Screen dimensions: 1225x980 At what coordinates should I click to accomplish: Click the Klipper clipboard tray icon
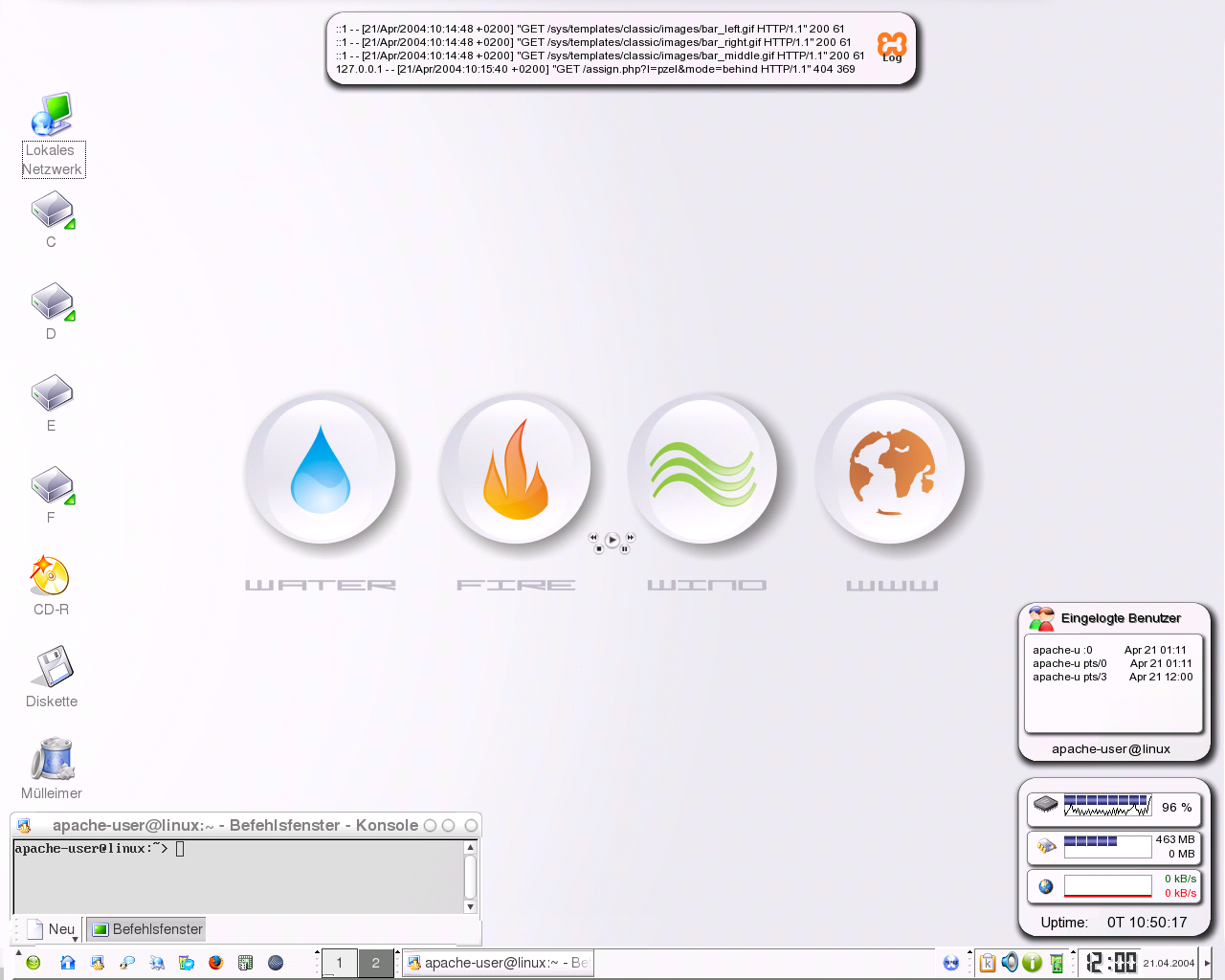point(988,963)
